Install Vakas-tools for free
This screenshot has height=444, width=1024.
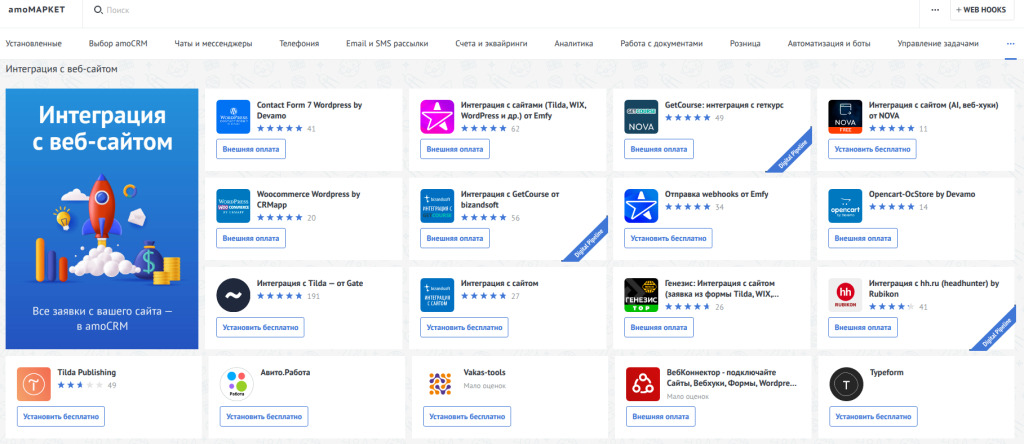click(x=467, y=416)
